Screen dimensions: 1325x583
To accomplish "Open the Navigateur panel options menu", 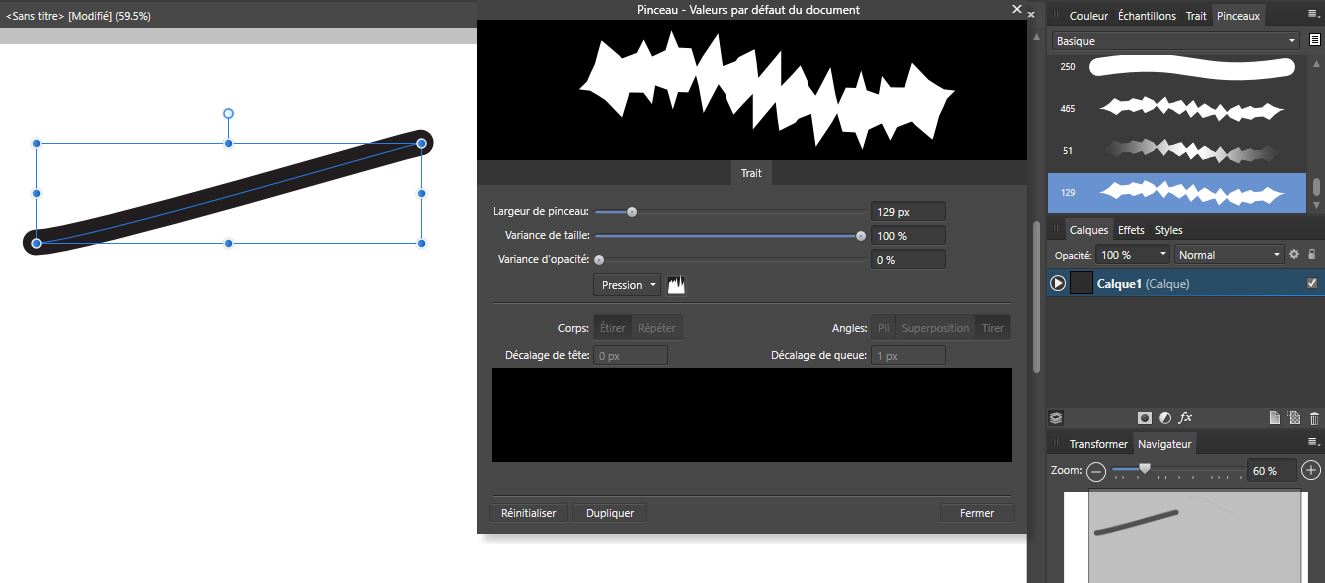I will [1313, 441].
